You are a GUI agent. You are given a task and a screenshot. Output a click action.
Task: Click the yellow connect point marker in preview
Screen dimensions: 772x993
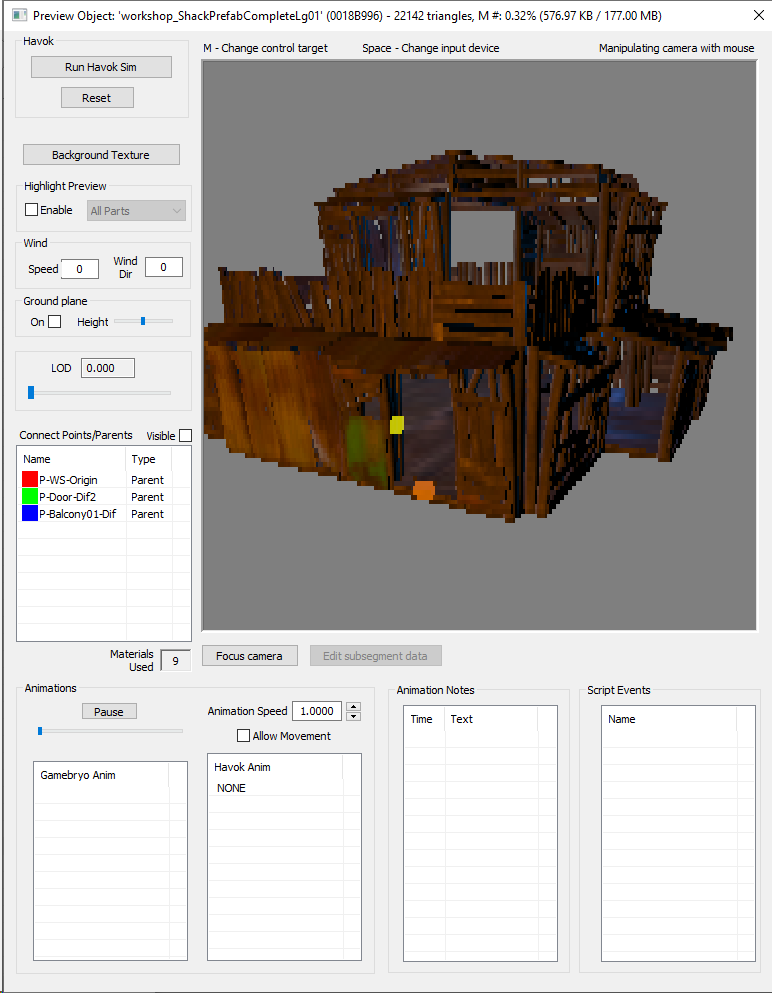click(x=396, y=424)
